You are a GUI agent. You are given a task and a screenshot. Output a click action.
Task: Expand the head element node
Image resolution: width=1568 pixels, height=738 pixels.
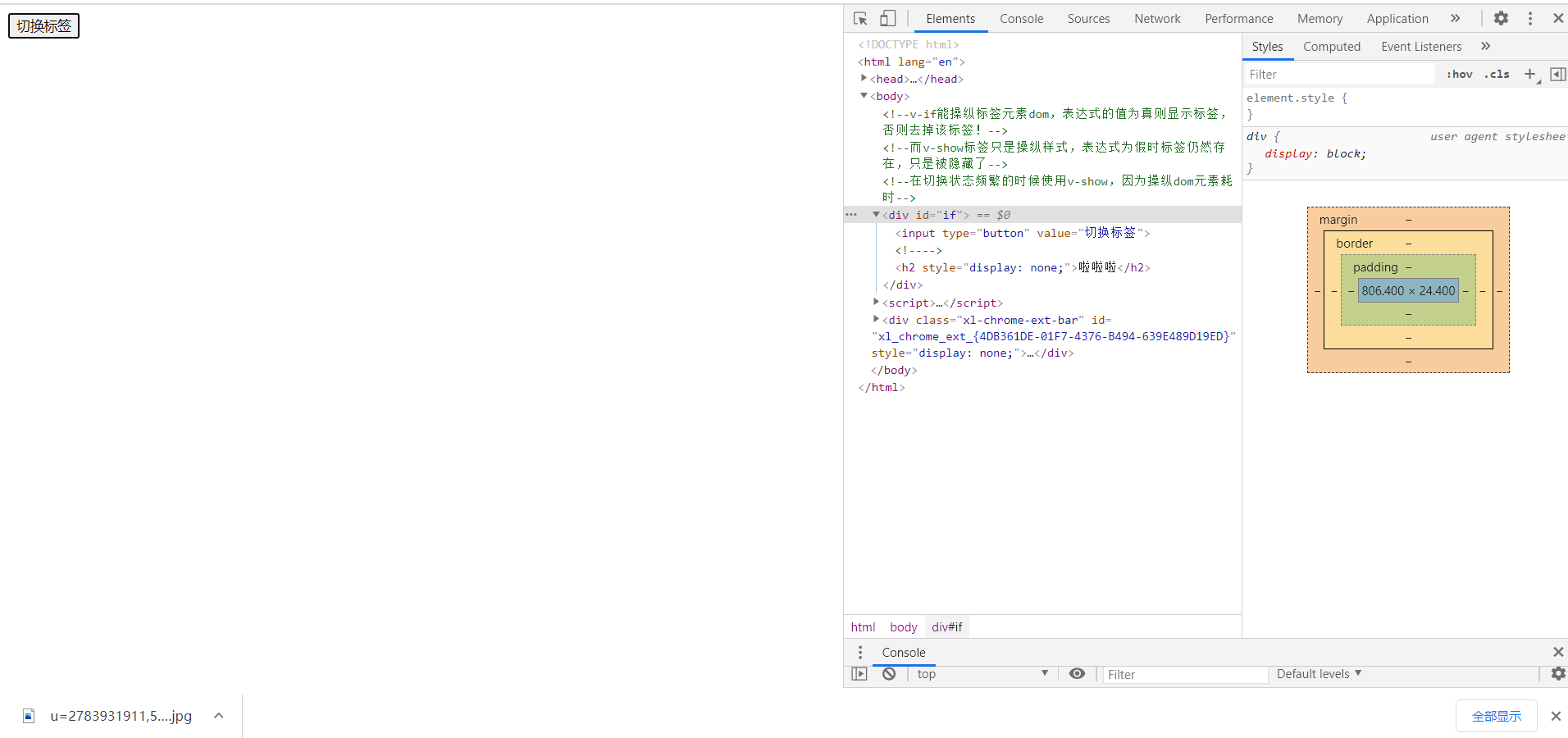[x=864, y=79]
